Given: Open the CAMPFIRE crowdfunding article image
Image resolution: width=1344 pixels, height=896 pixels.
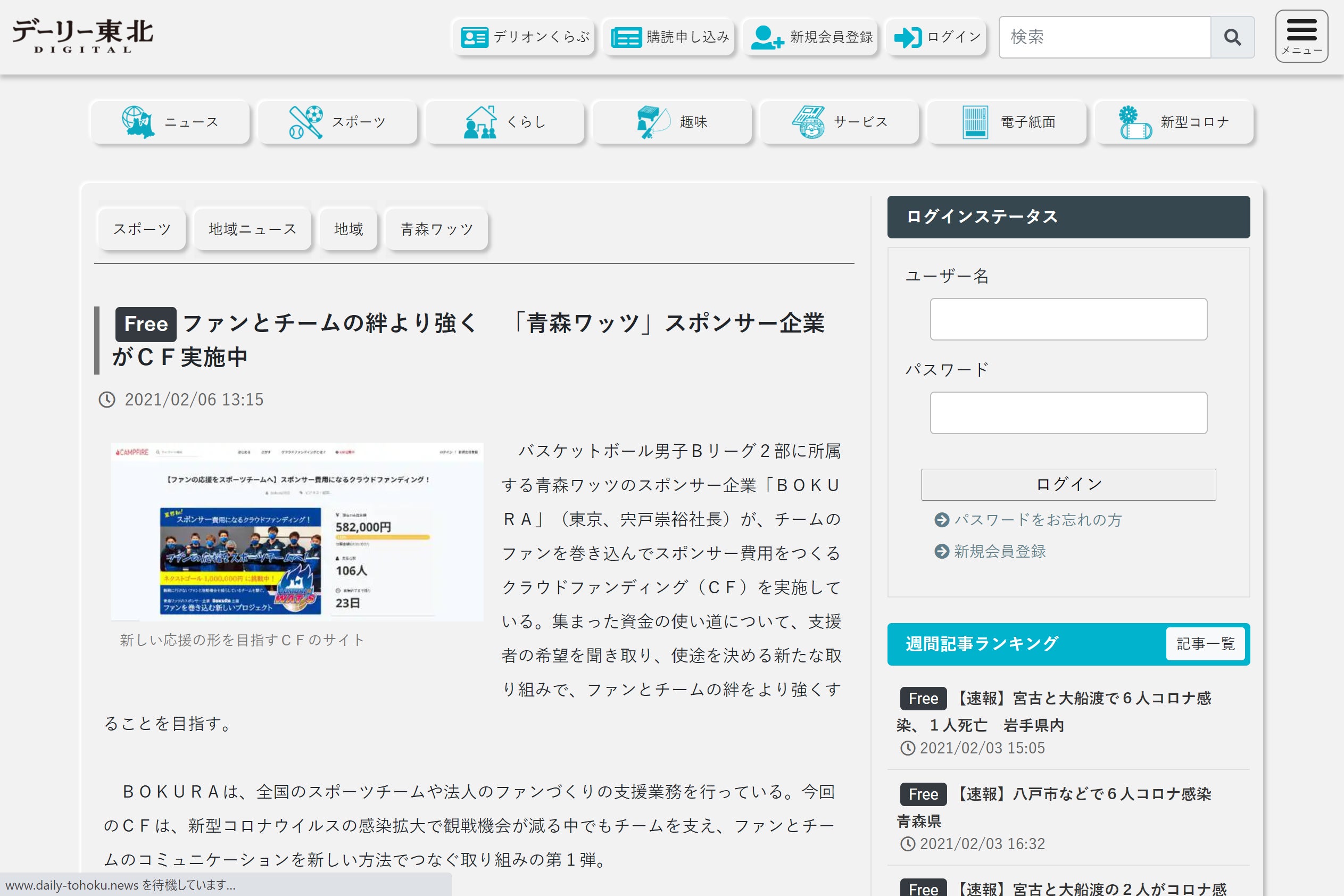Looking at the screenshot, I should coord(296,532).
